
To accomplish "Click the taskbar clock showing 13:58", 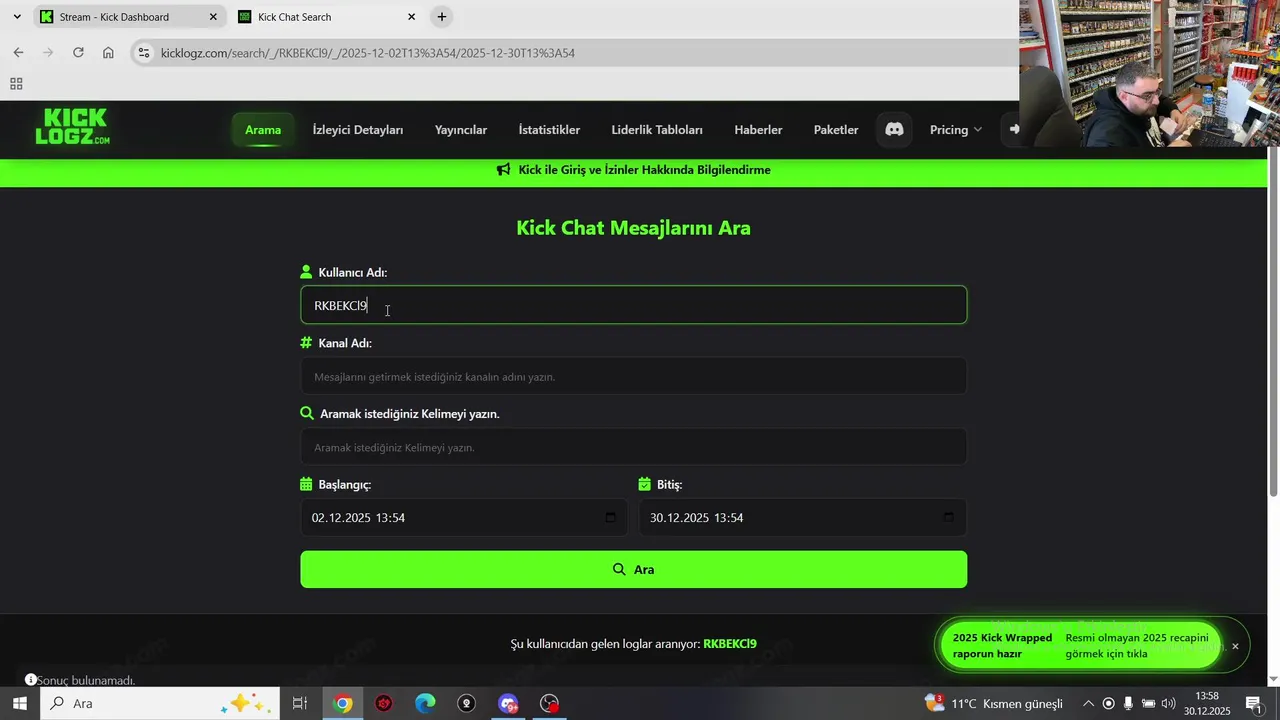I will click(1207, 704).
